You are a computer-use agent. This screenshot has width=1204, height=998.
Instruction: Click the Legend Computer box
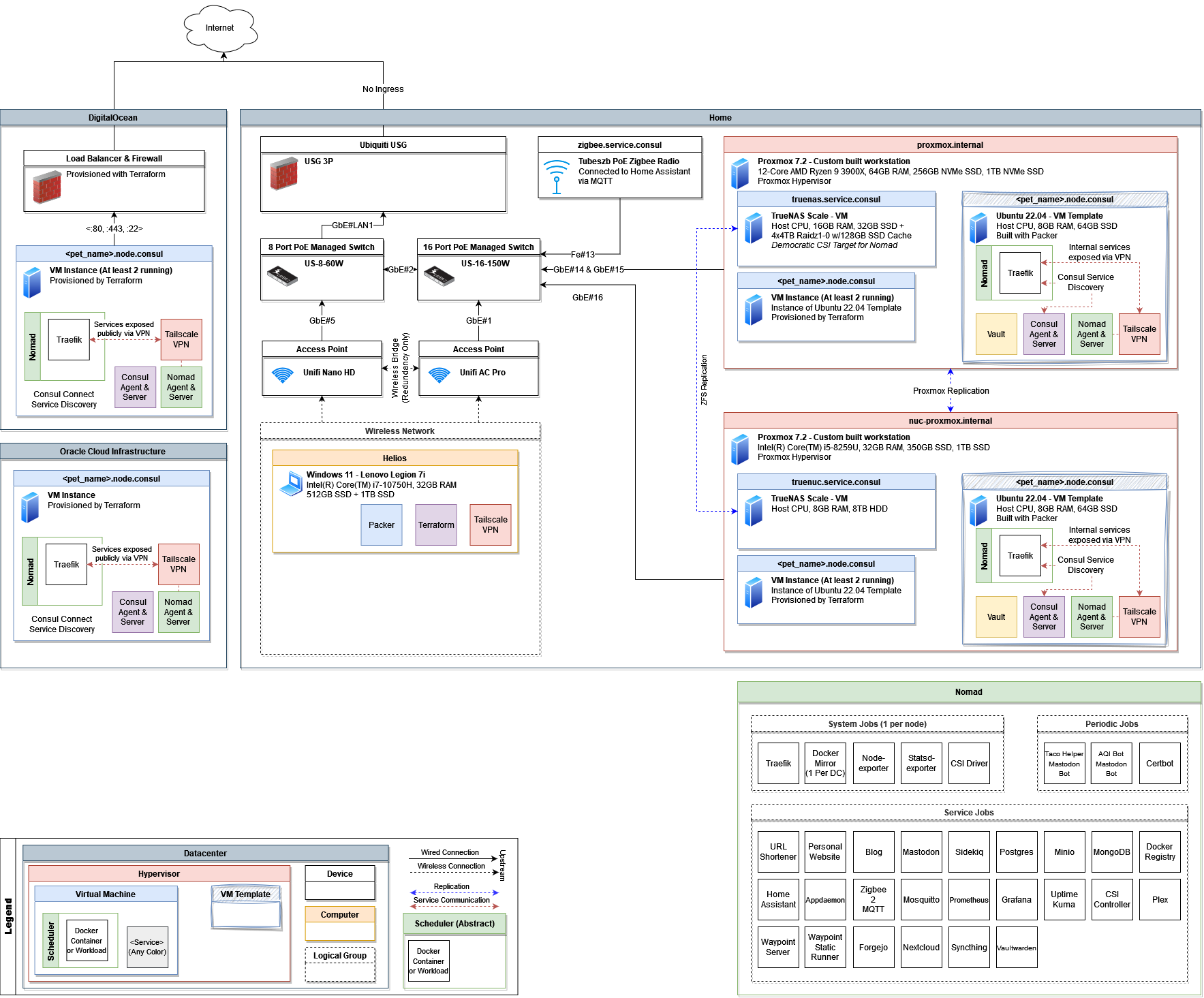340,924
